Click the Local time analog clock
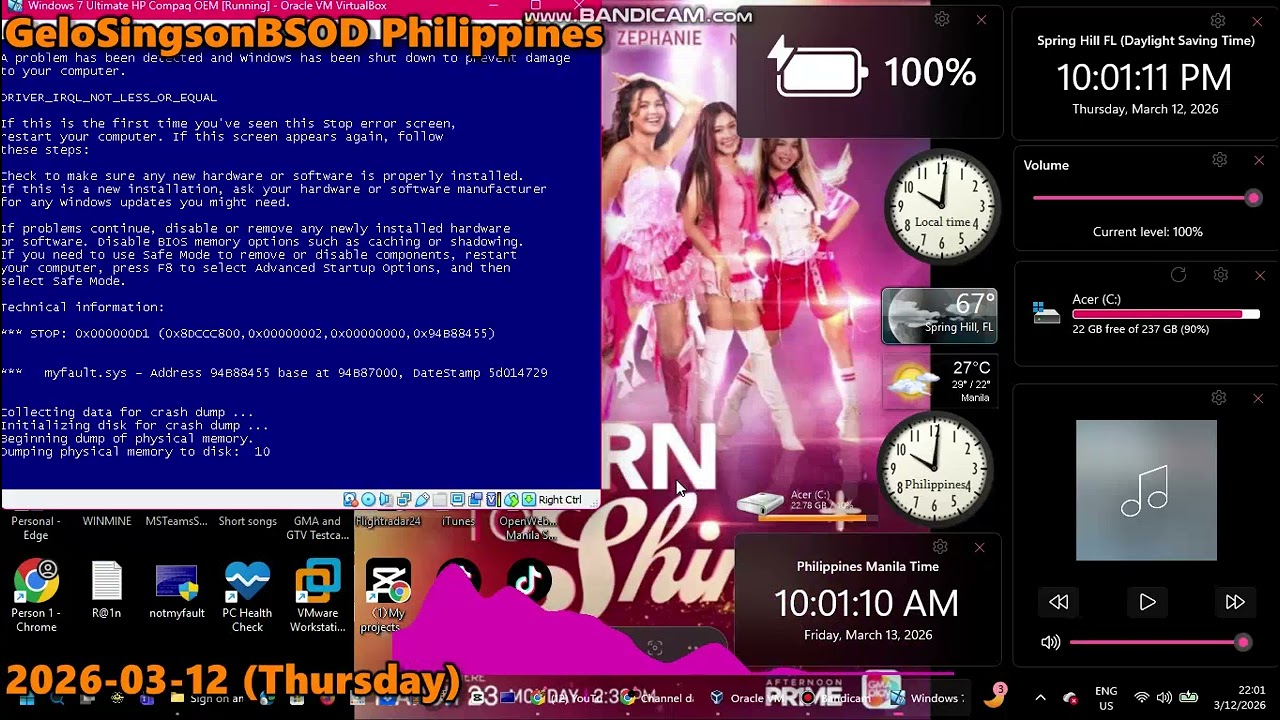Image resolution: width=1280 pixels, height=720 pixels. coord(941,208)
